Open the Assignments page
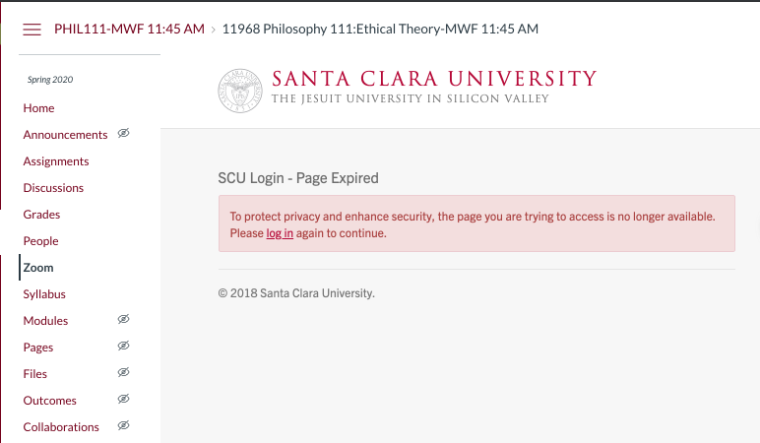The width and height of the screenshot is (760, 443). click(x=56, y=161)
